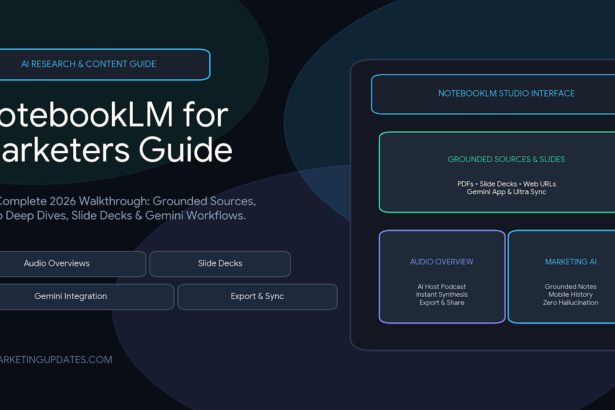
Task: Click the 'Deep Dives, Slide Decks & Gemini Workflows' line
Action: click(123, 216)
